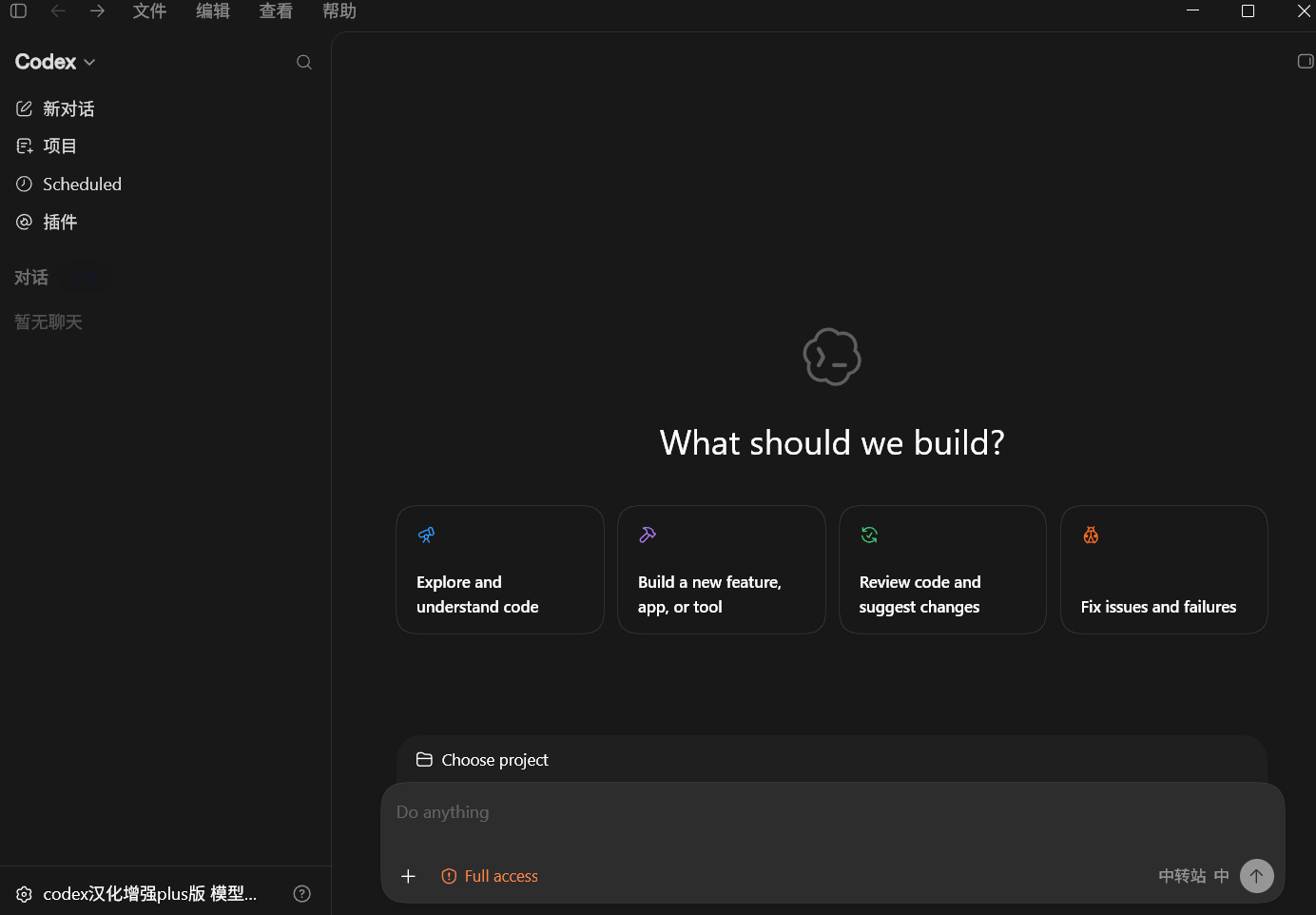Minimize the Codex window

point(1192,11)
